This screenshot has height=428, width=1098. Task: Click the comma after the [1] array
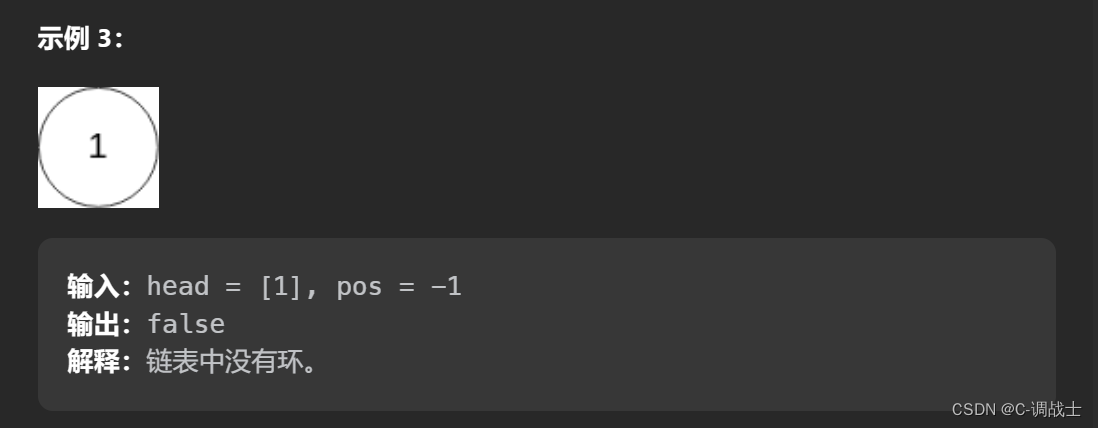click(x=312, y=290)
